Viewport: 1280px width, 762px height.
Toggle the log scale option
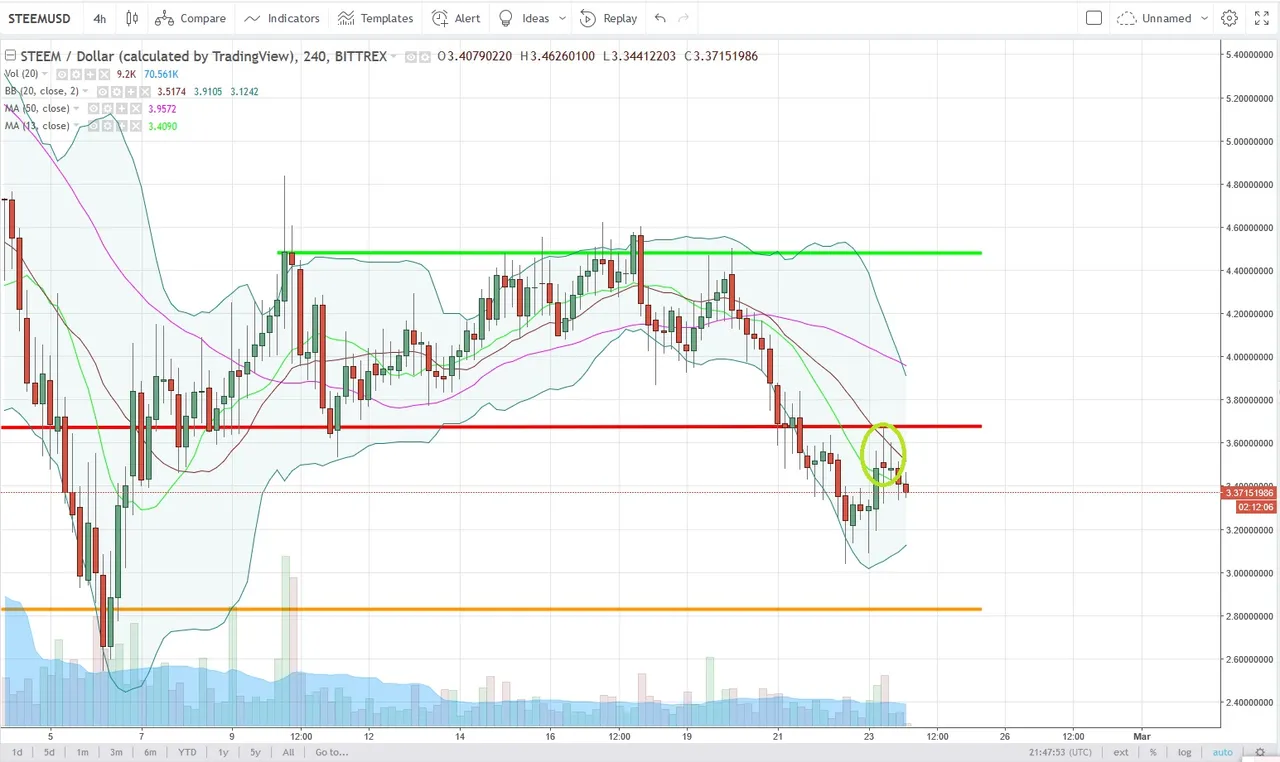pyautogui.click(x=1185, y=752)
